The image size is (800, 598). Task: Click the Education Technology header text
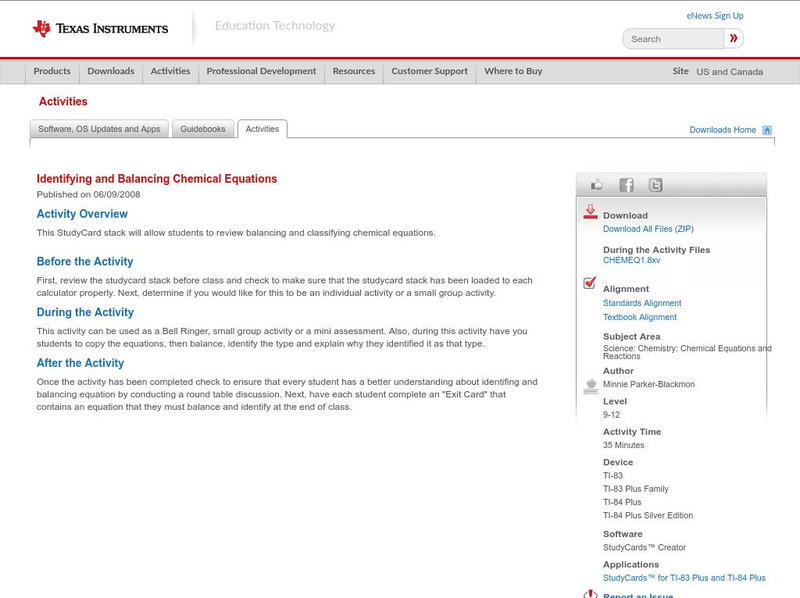275,26
